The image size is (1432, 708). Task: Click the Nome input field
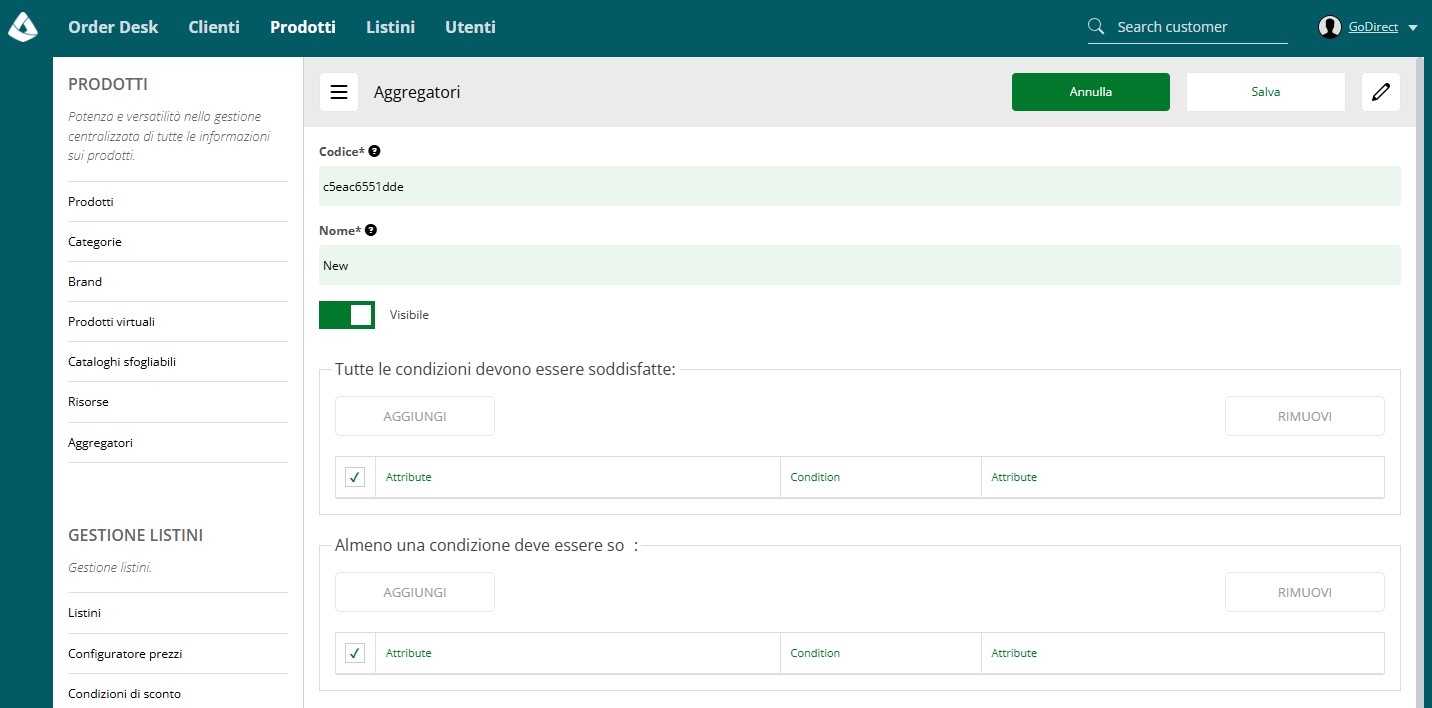860,266
